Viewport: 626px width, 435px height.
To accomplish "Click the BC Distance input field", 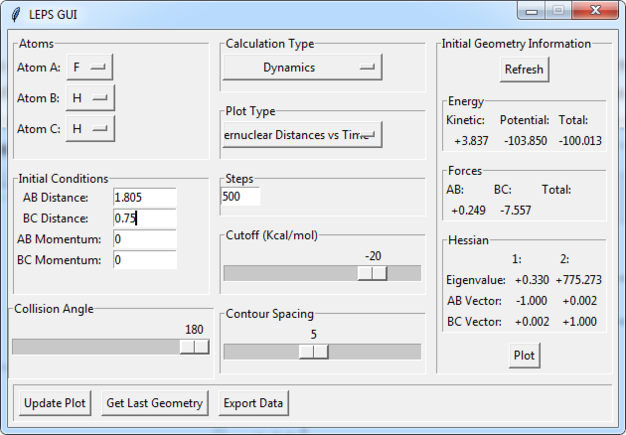I will tap(145, 218).
